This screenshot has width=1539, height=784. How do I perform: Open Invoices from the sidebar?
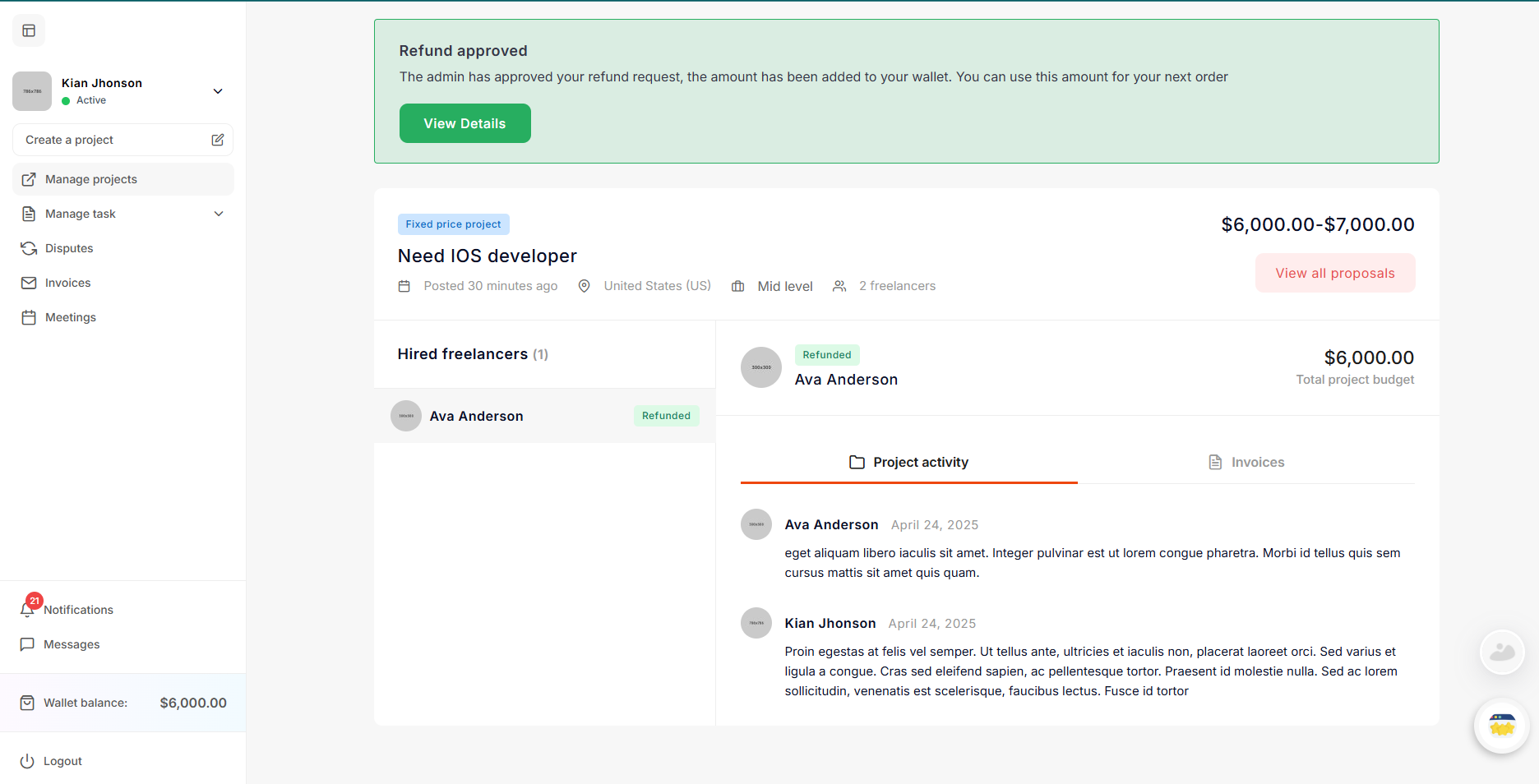click(x=67, y=283)
